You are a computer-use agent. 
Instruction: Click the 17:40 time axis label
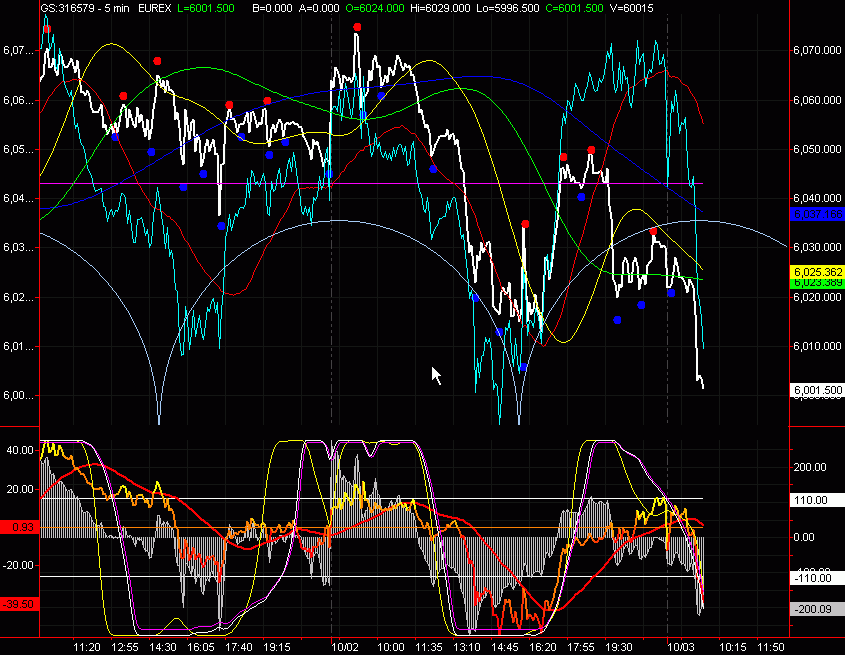tap(239, 647)
